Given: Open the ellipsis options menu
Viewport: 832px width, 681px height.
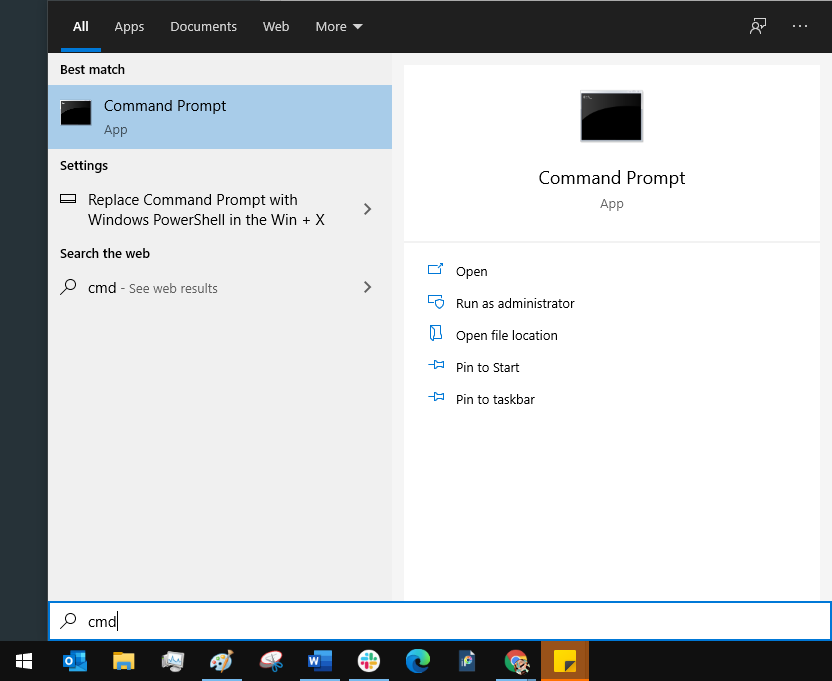Looking at the screenshot, I should pos(800,26).
